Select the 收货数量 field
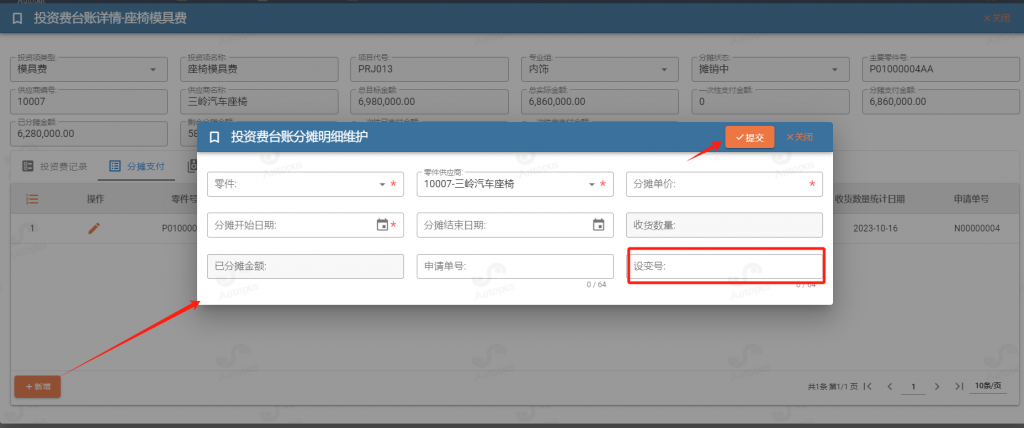 point(724,225)
